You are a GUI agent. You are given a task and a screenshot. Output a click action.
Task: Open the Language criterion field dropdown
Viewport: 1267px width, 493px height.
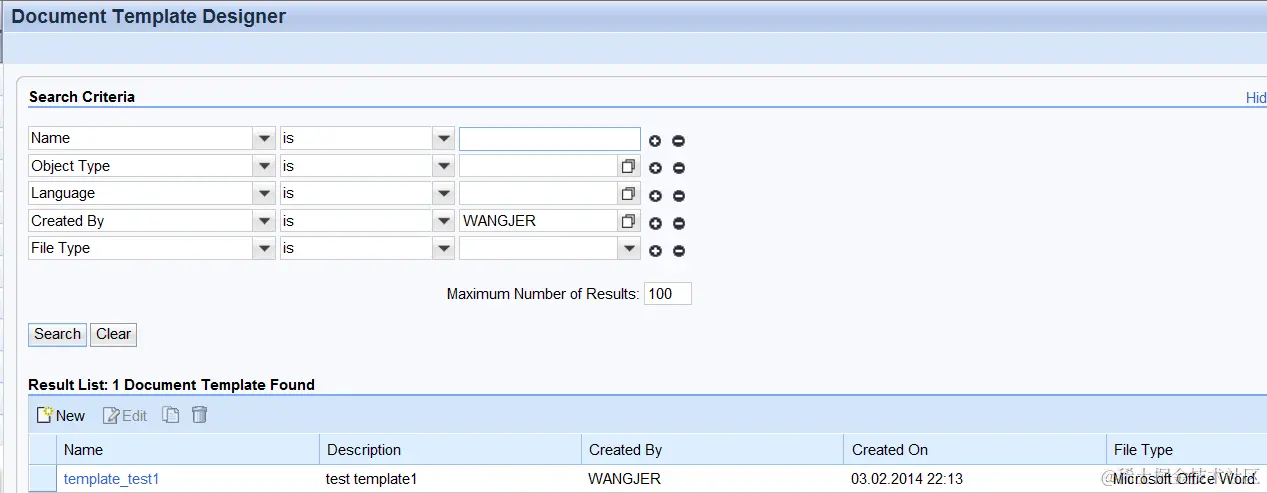tap(264, 193)
